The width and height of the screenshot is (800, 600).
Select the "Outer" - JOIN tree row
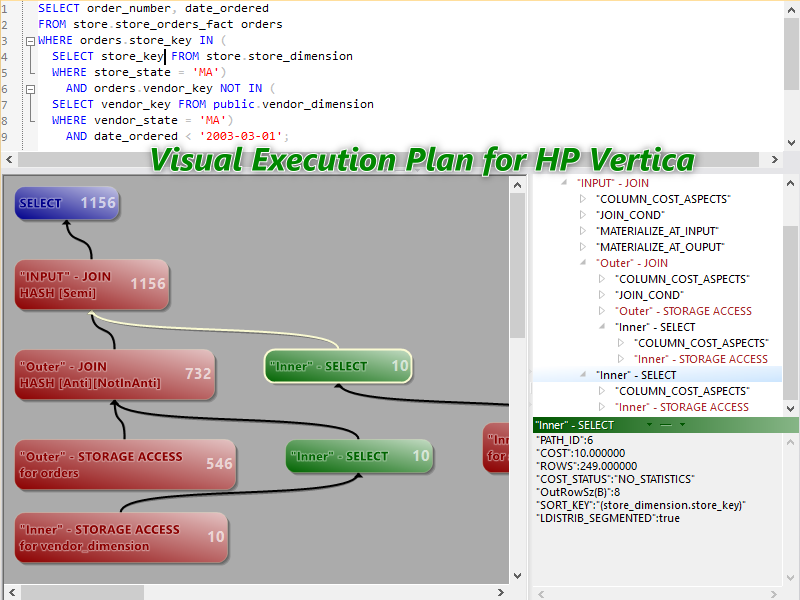(632, 263)
